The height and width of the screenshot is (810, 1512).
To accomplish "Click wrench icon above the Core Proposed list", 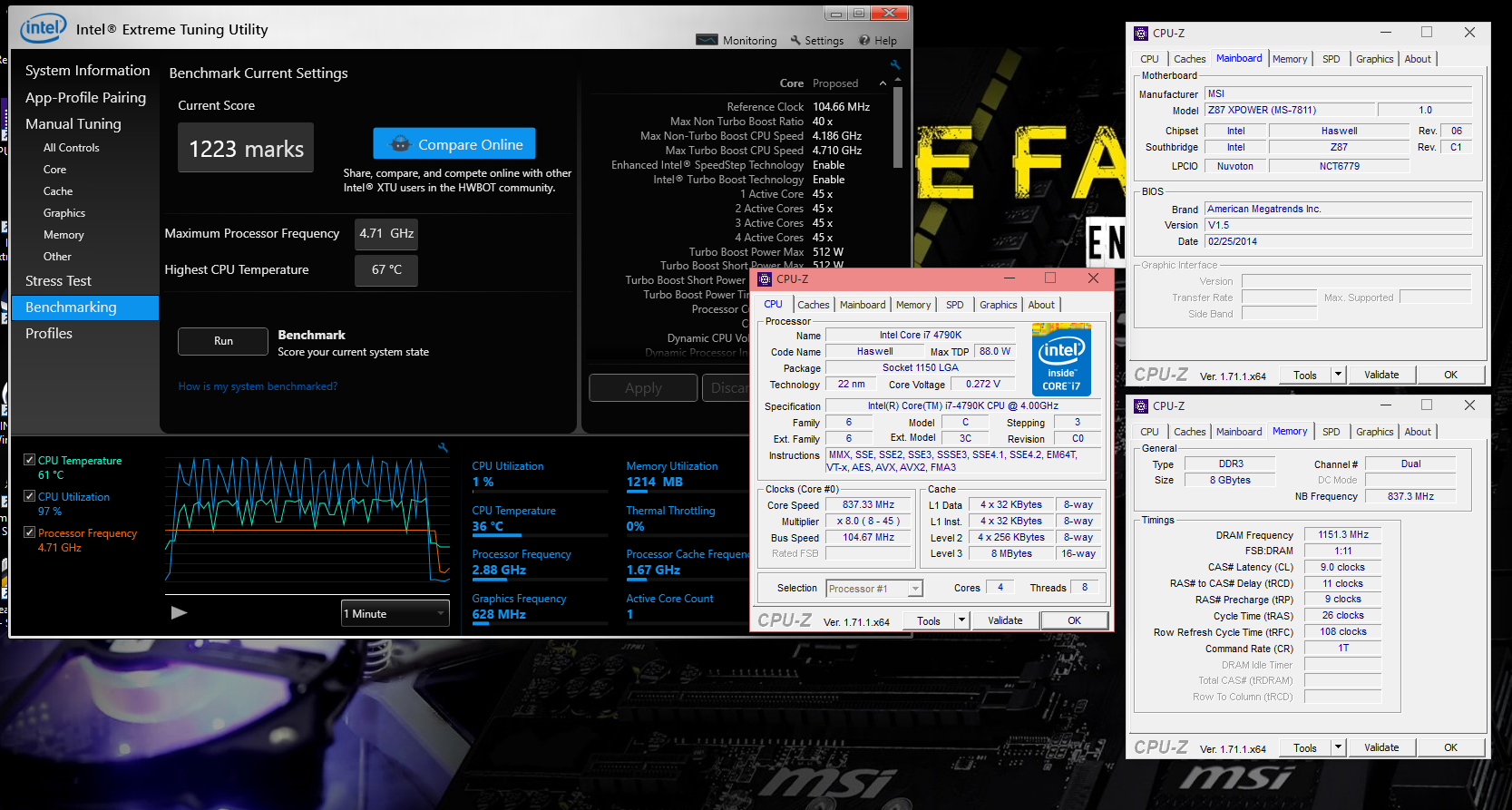I will 895,64.
